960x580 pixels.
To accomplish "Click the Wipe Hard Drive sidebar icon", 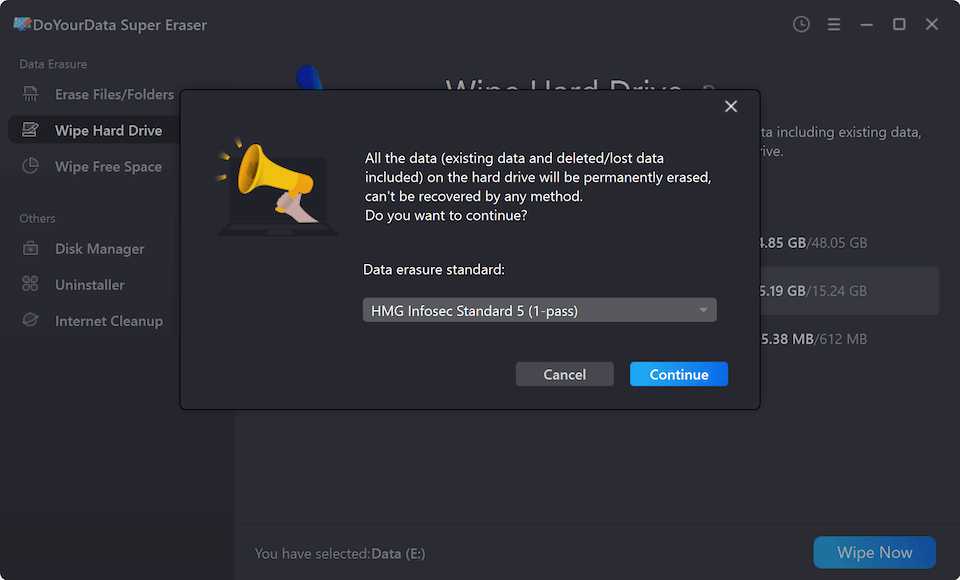I will pos(31,131).
